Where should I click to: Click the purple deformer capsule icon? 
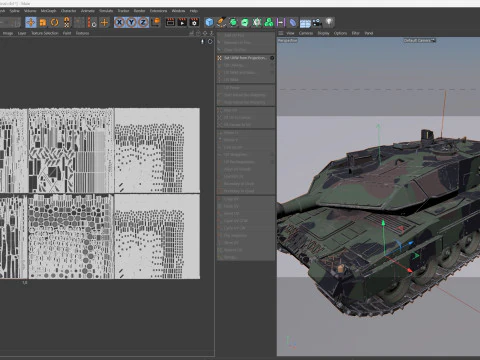[x=293, y=23]
